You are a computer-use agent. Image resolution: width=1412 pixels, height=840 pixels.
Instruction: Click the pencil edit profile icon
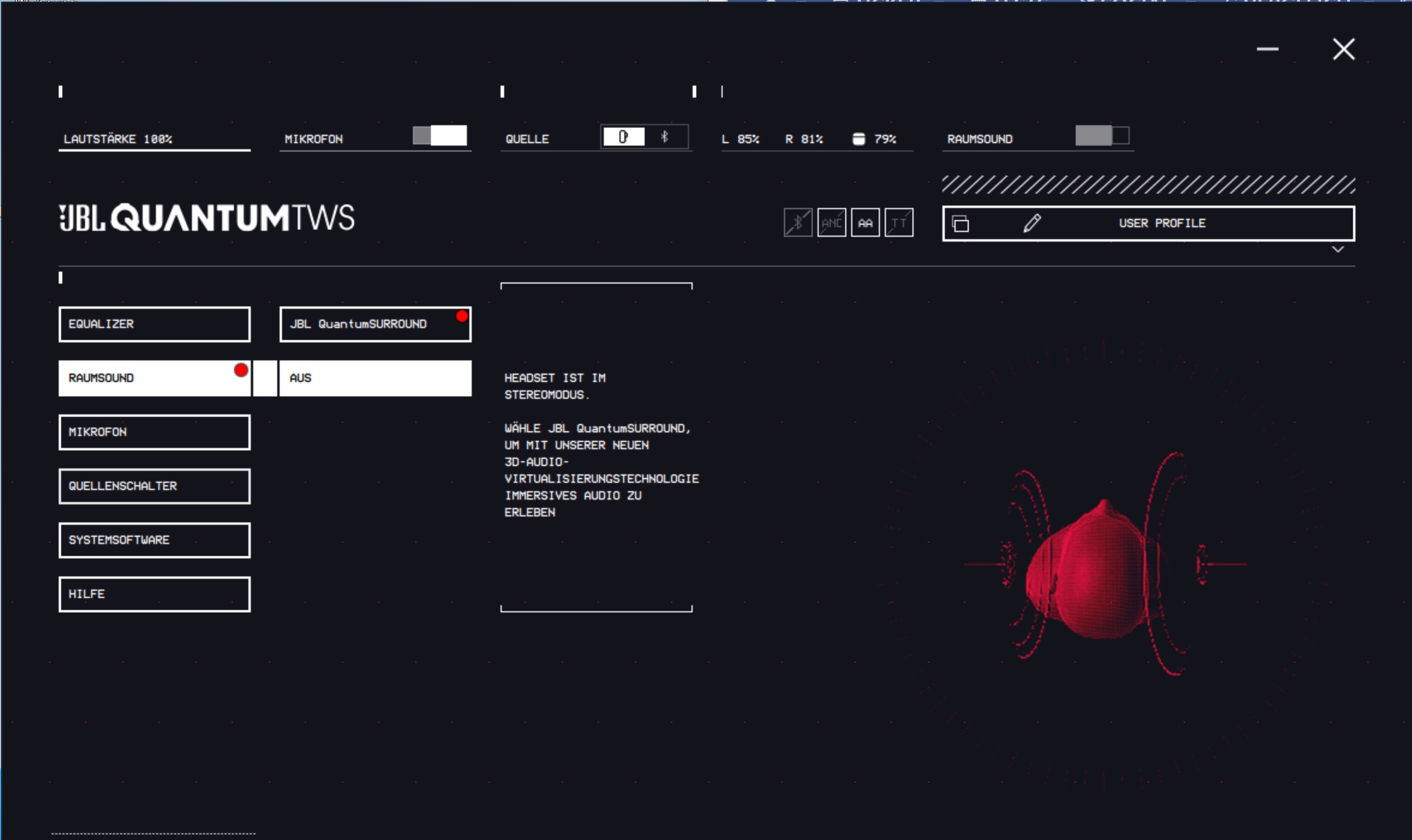tap(1032, 223)
